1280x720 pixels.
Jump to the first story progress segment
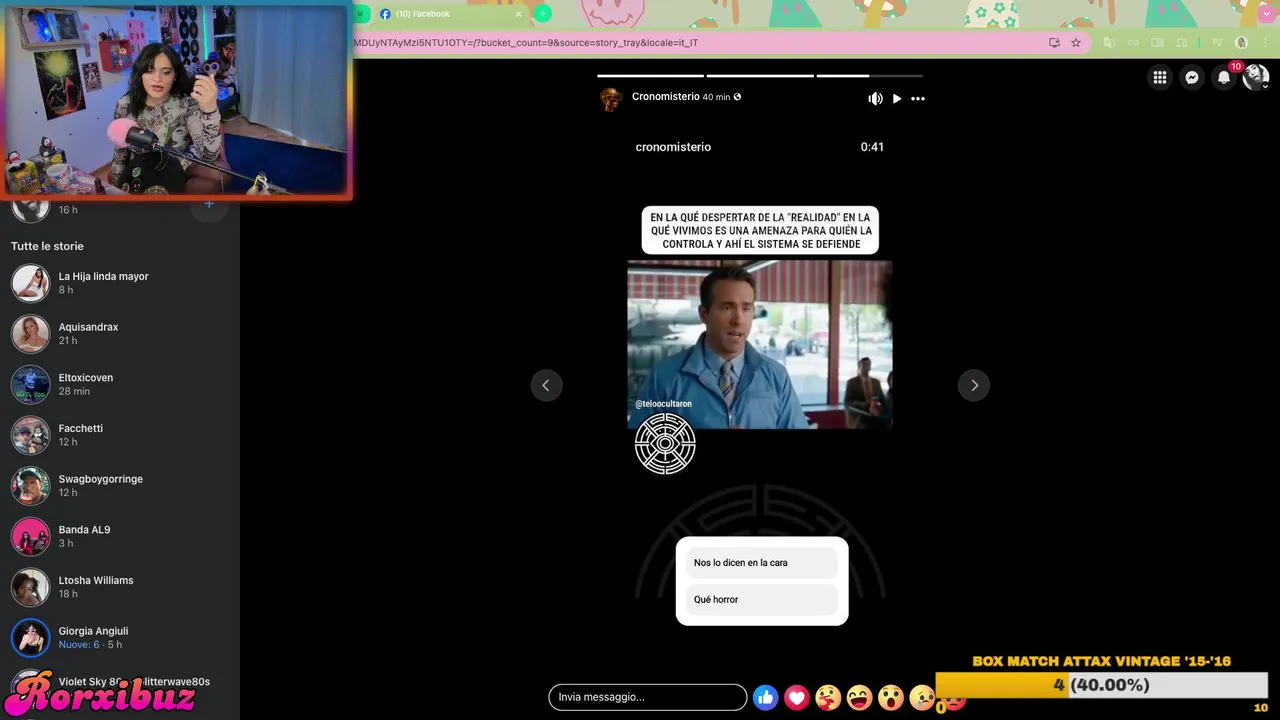click(650, 75)
